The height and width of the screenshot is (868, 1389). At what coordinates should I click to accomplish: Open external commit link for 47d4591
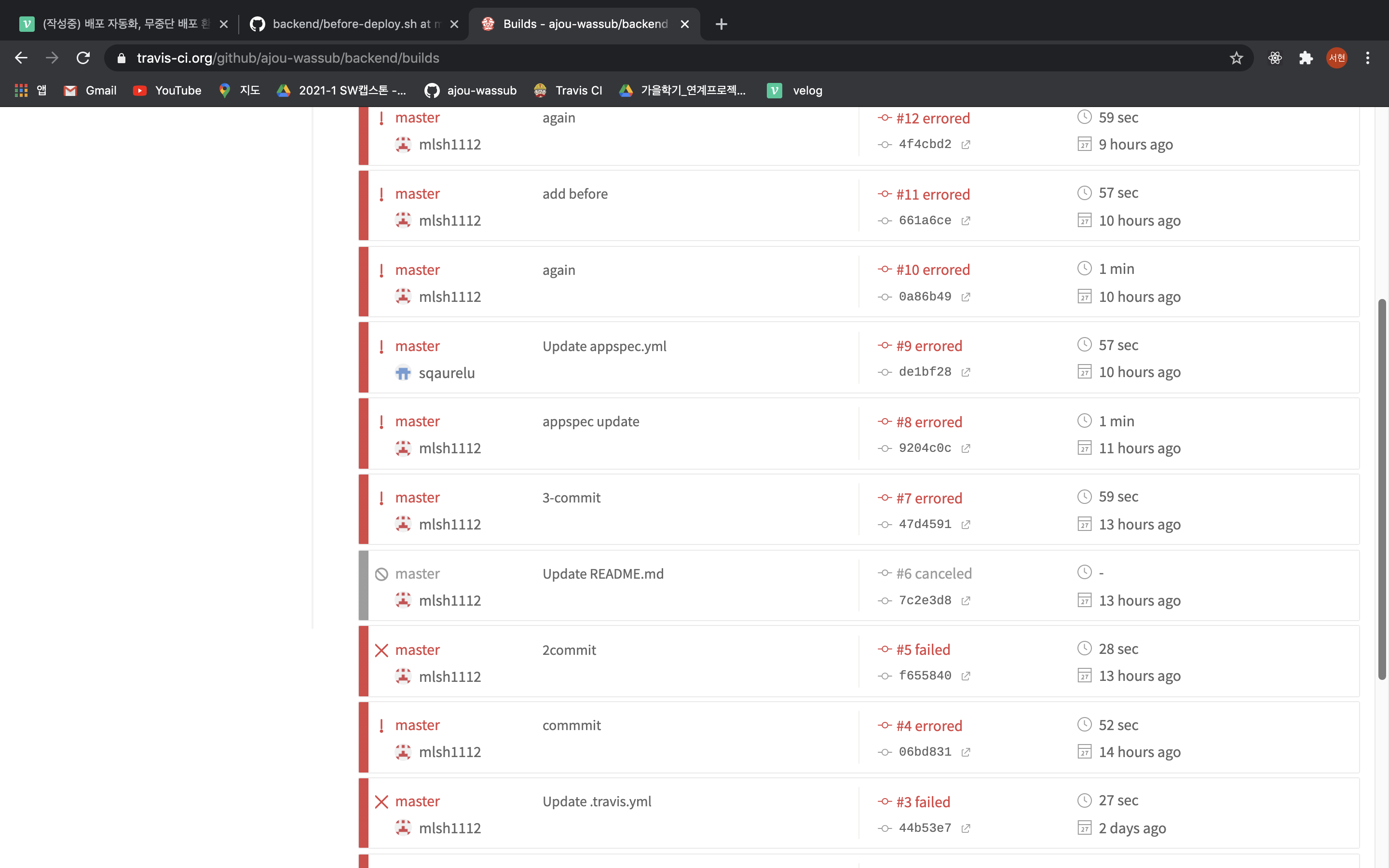(966, 525)
